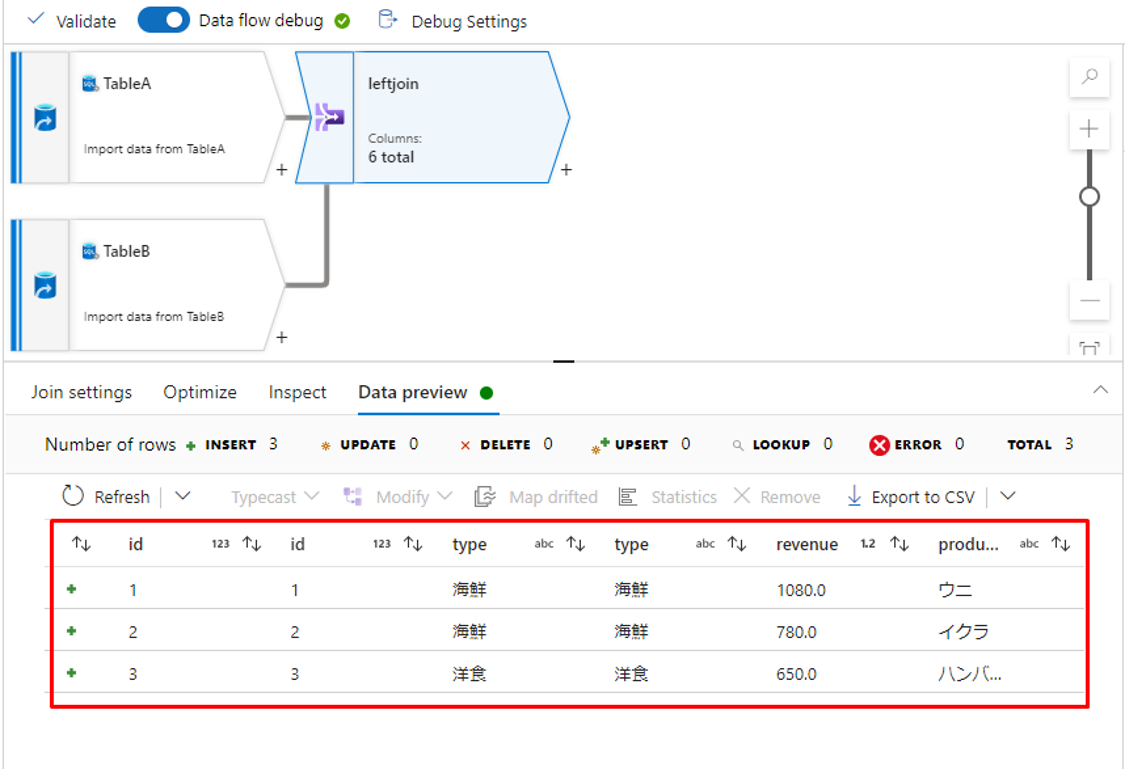The image size is (1125, 769).
Task: Click the TableB source database icon
Action: tap(44, 286)
